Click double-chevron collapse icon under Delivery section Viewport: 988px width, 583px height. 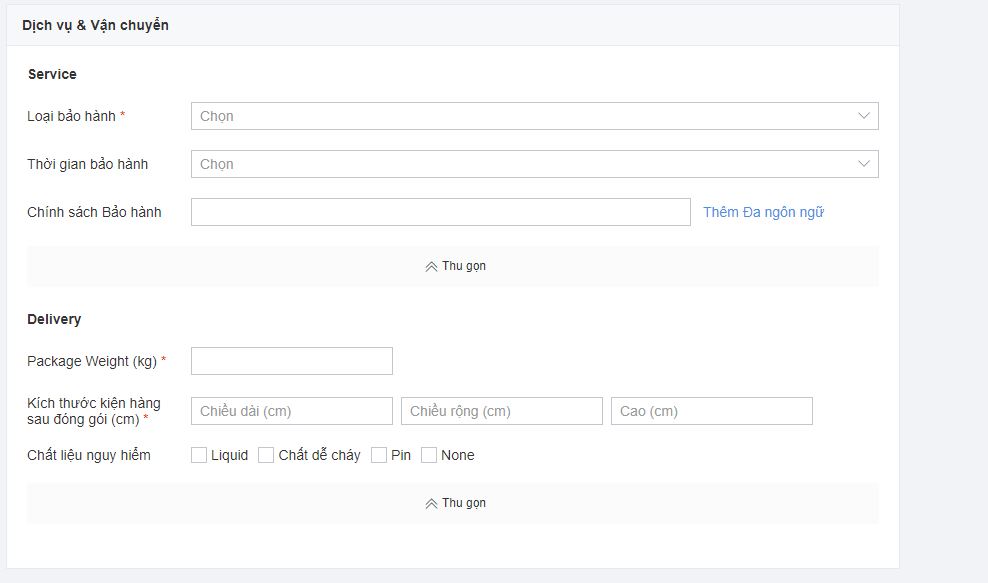tap(431, 503)
